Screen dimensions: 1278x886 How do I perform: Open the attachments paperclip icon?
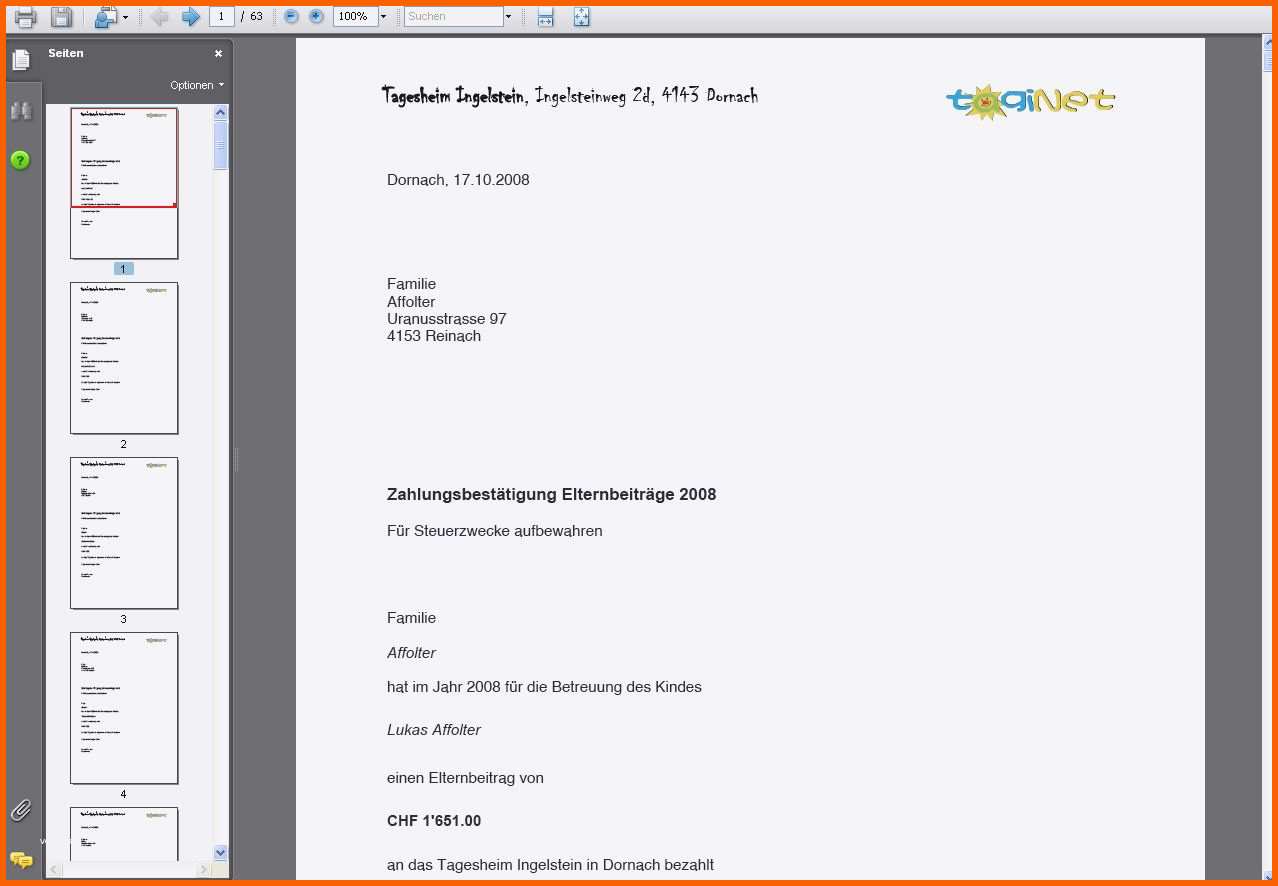pyautogui.click(x=21, y=810)
